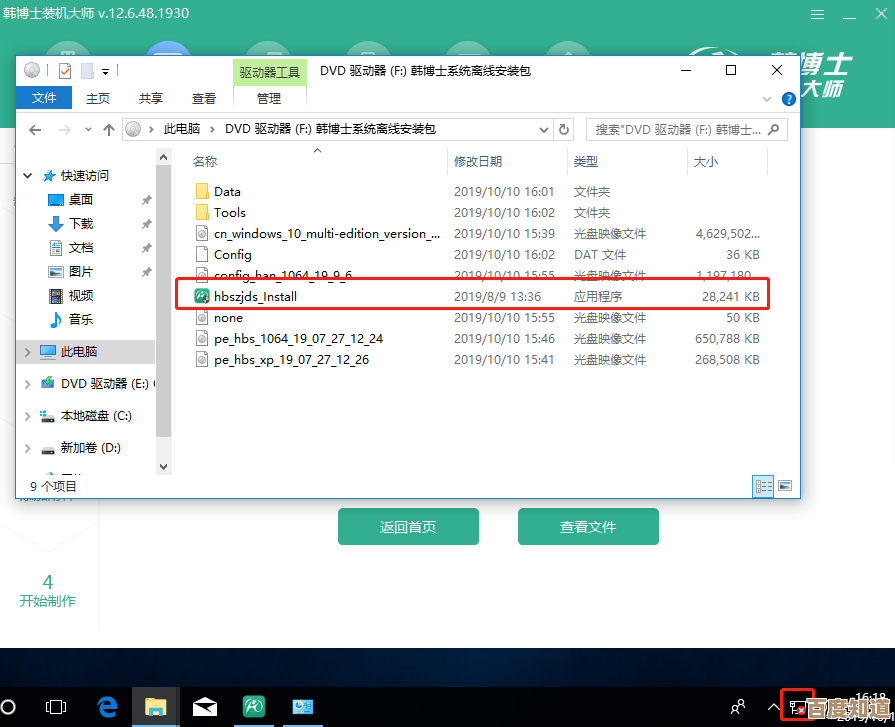This screenshot has height=727, width=895.
Task: Click the navigation pane vertical scrollbar
Action: coord(164,300)
